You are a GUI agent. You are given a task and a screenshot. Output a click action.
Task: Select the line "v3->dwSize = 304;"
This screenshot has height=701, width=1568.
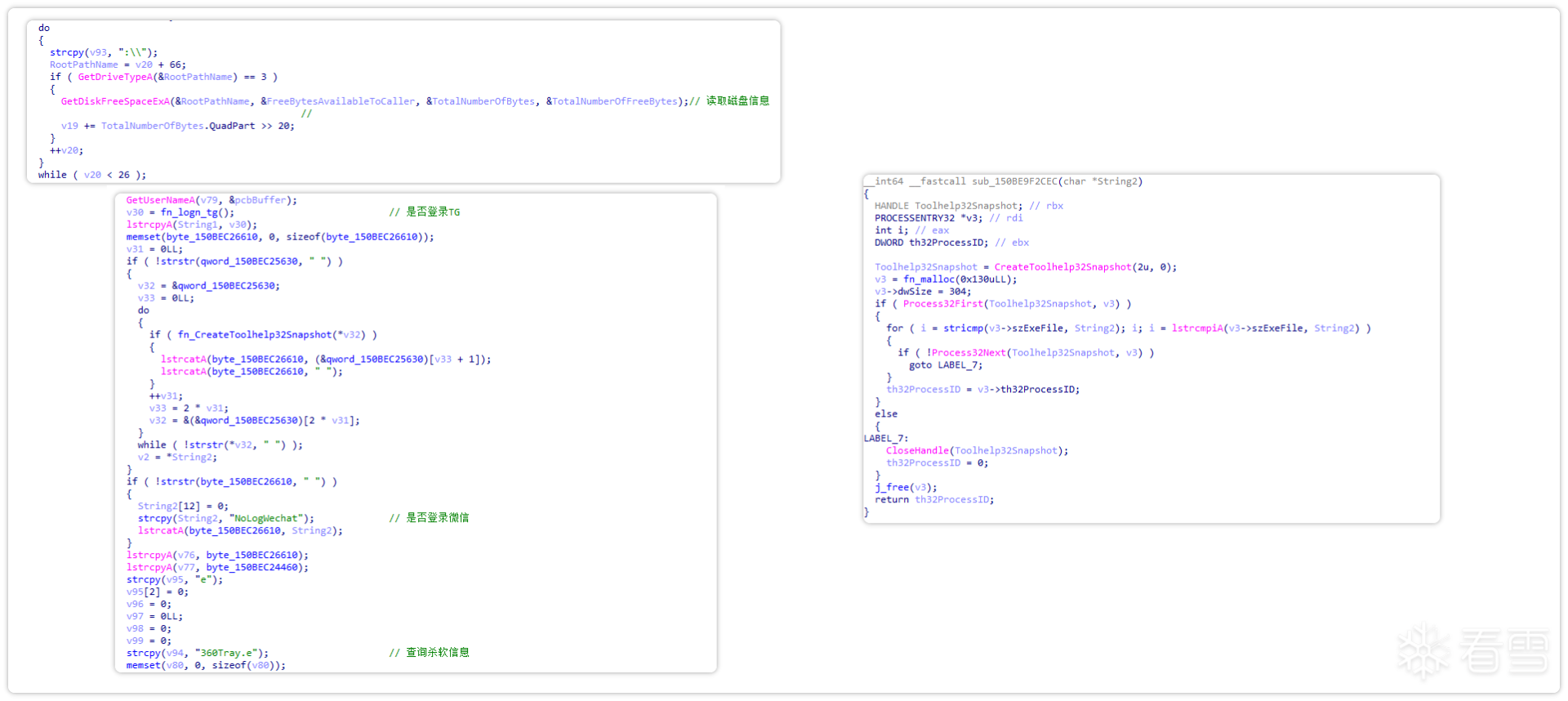click(x=923, y=292)
